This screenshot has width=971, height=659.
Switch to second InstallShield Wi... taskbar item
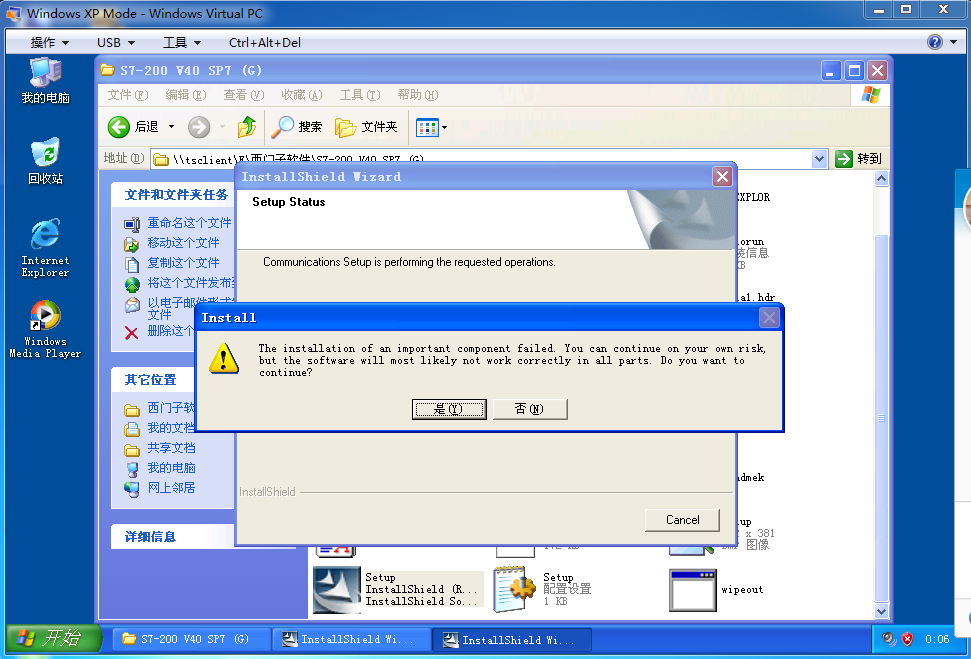tap(512, 639)
